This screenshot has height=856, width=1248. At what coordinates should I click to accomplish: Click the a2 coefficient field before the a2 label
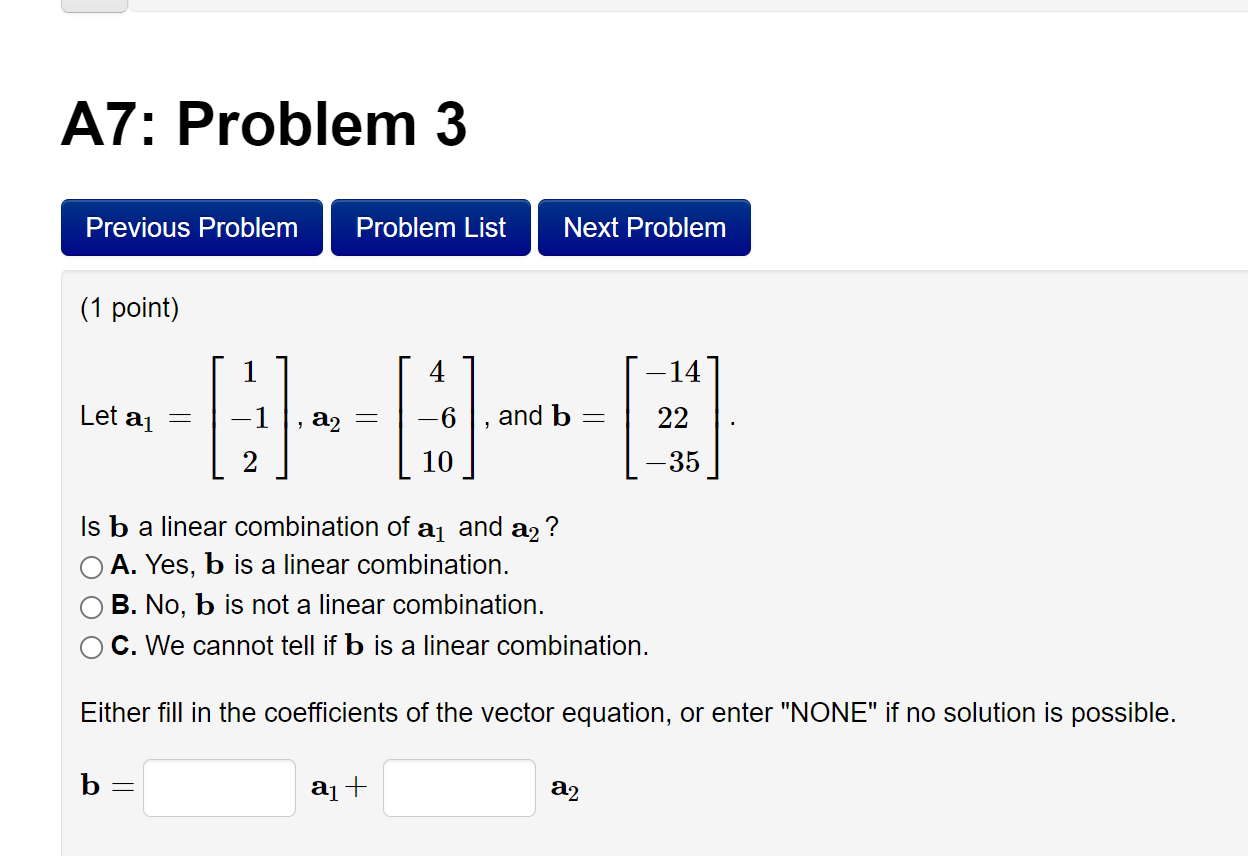[459, 788]
